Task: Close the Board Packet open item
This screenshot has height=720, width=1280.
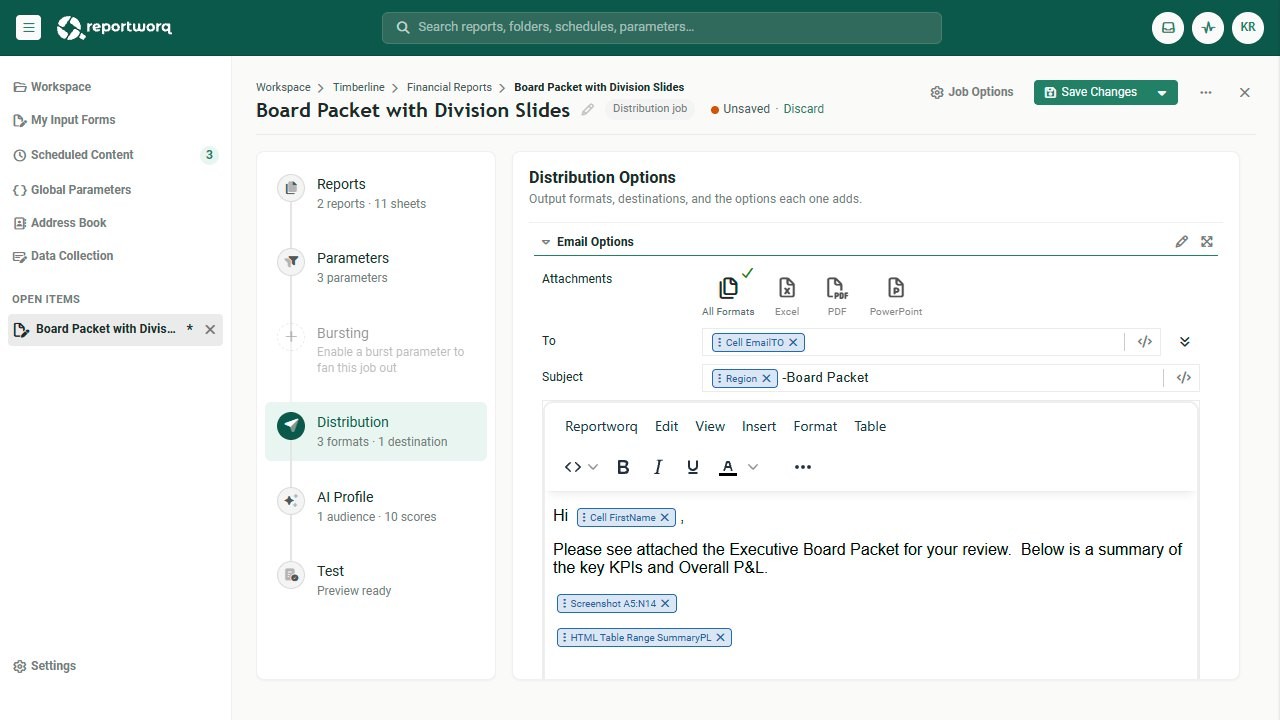Action: 210,329
